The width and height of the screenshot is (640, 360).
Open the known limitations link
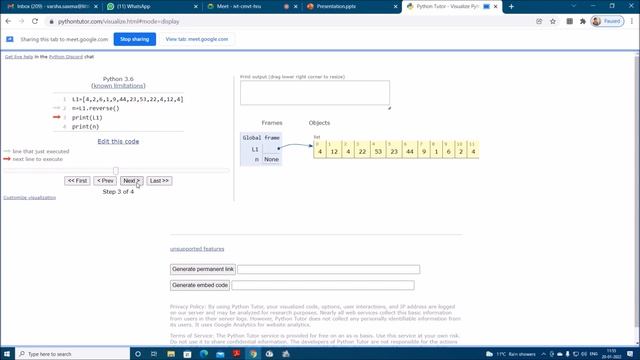click(118, 86)
